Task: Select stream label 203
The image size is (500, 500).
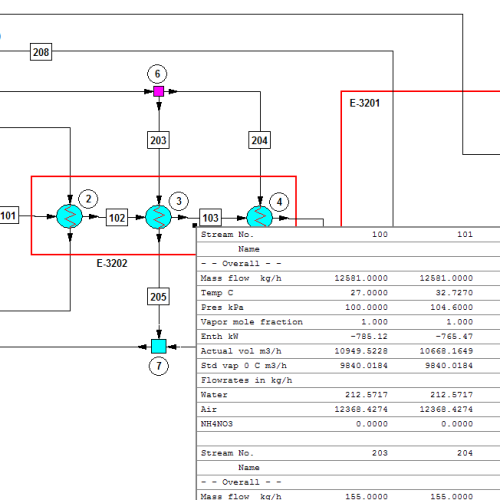Action: click(158, 140)
